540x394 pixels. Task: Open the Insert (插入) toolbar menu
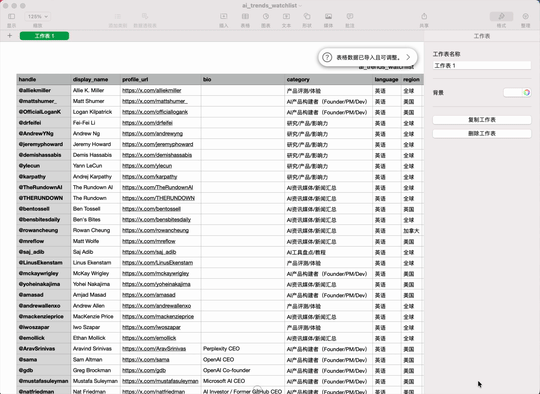pyautogui.click(x=224, y=17)
